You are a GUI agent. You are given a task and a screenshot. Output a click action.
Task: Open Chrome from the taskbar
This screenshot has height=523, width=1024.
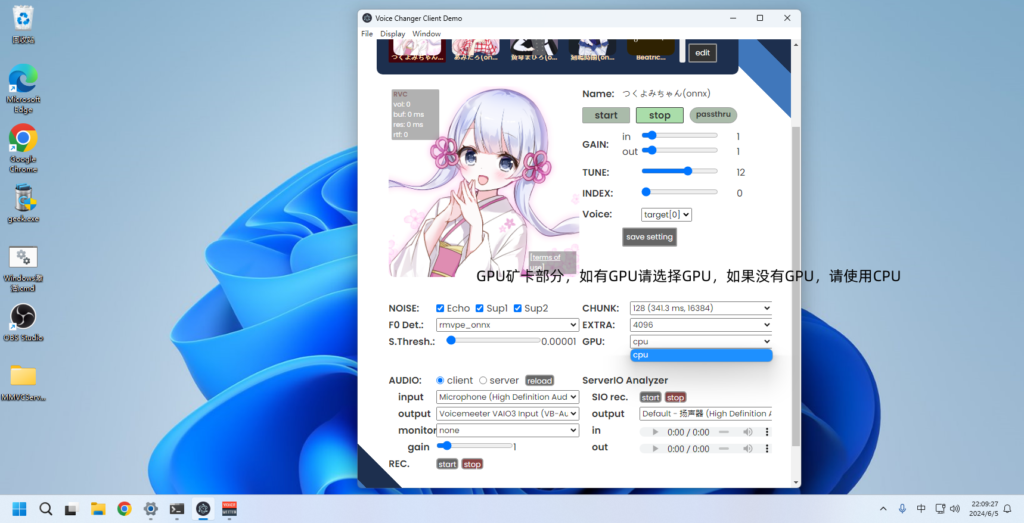click(124, 509)
